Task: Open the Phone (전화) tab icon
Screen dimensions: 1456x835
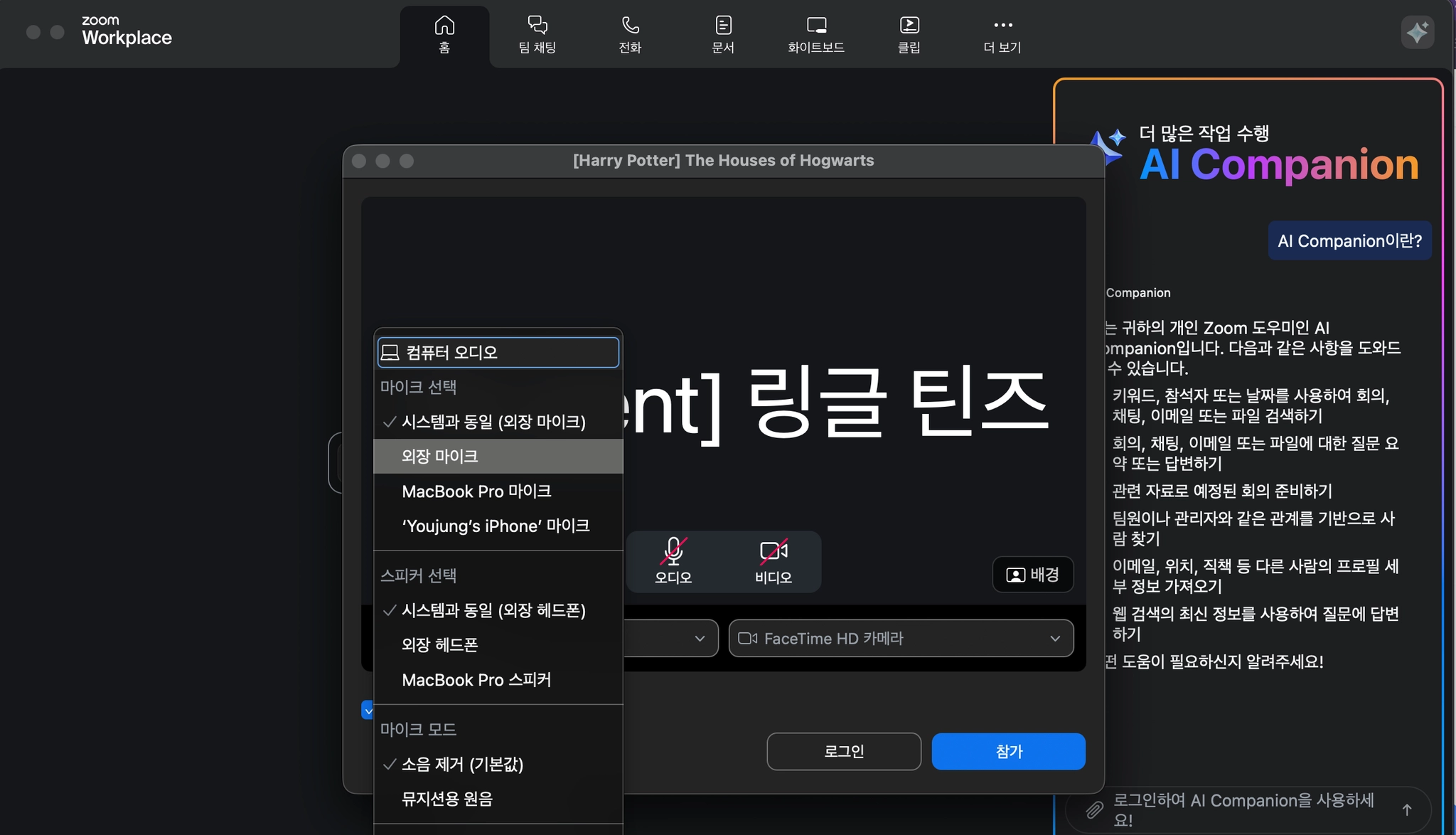Action: (x=630, y=26)
